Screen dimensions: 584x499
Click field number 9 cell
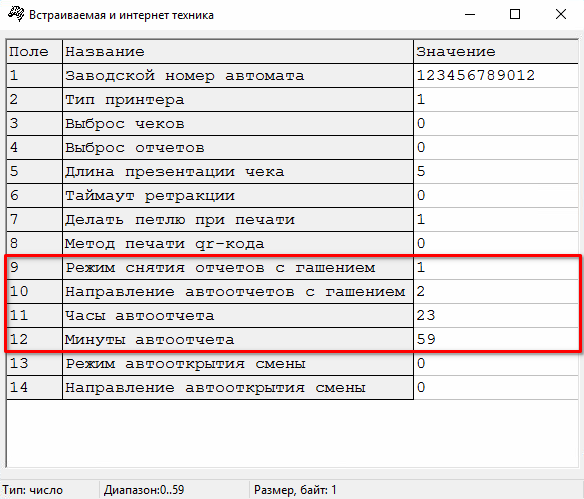click(x=34, y=267)
